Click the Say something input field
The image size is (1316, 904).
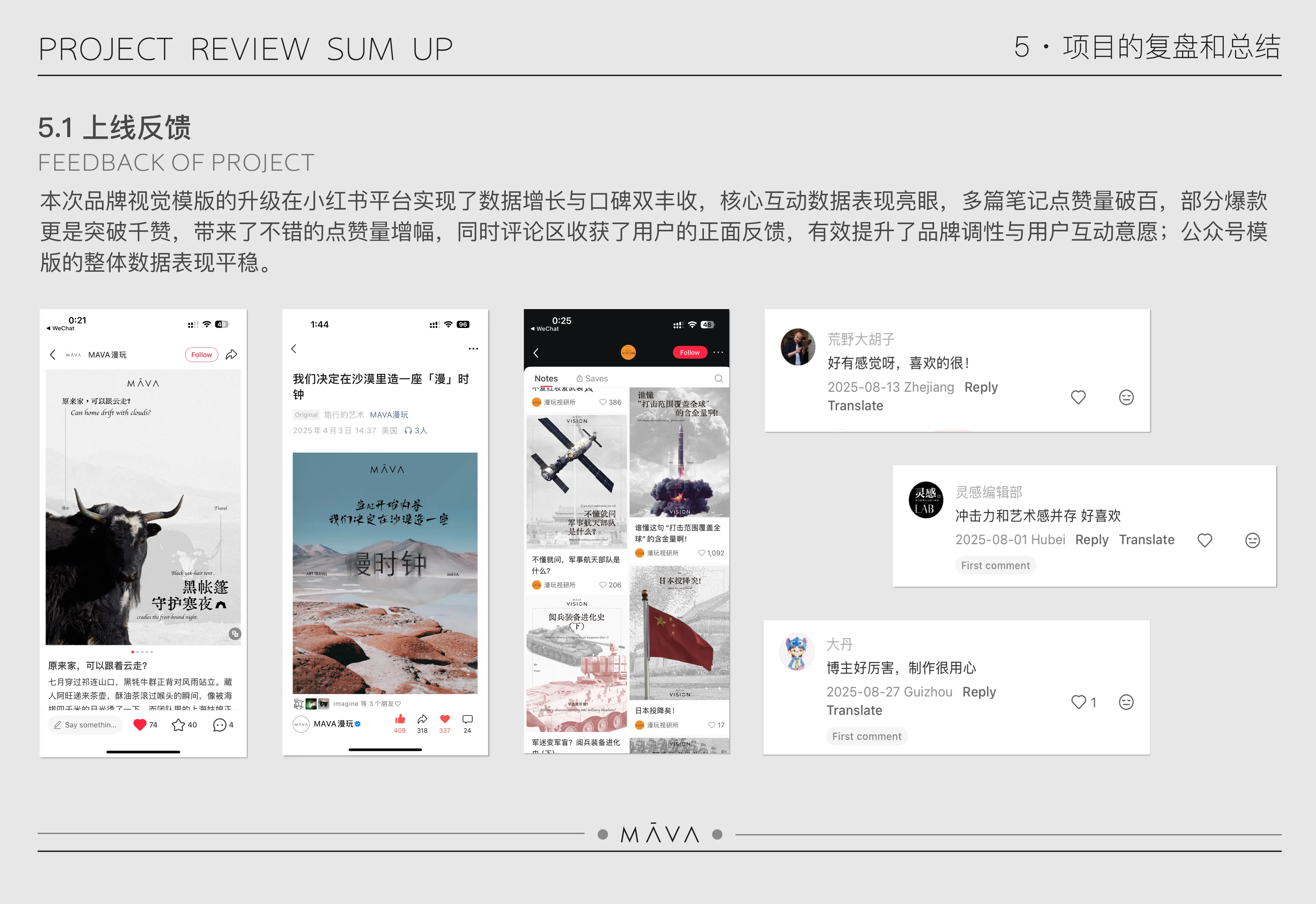pos(86,724)
